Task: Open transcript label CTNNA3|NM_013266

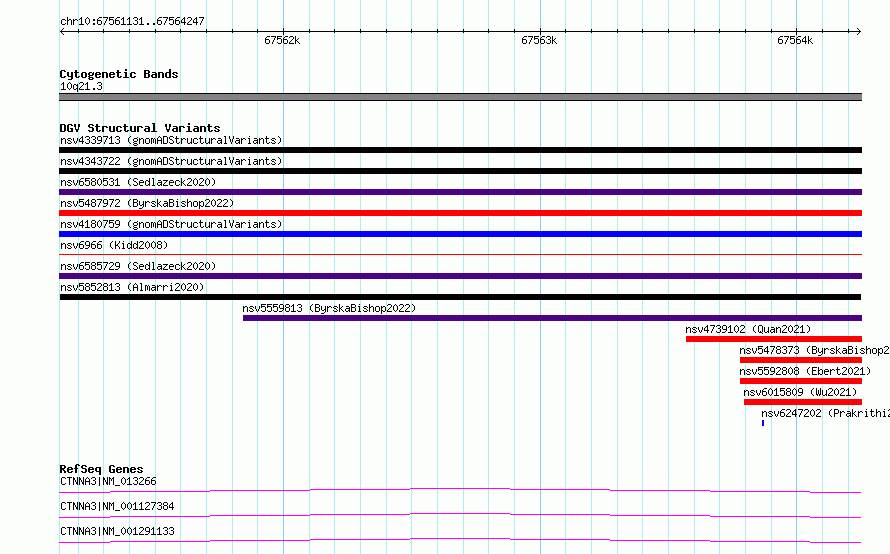Action: tap(108, 481)
